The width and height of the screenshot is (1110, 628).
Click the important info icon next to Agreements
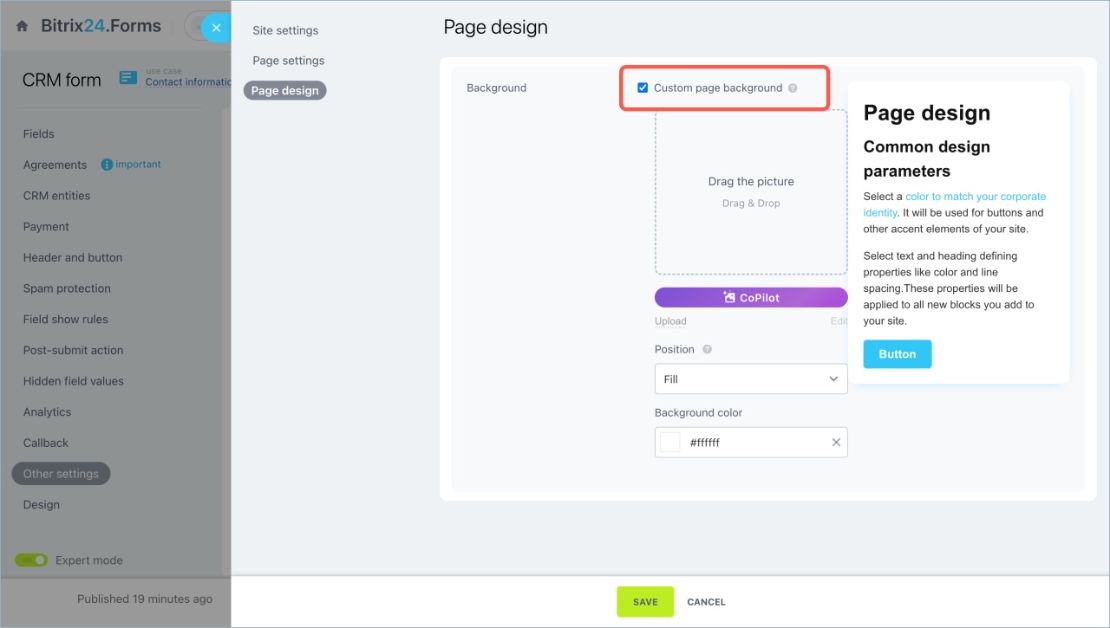107,164
